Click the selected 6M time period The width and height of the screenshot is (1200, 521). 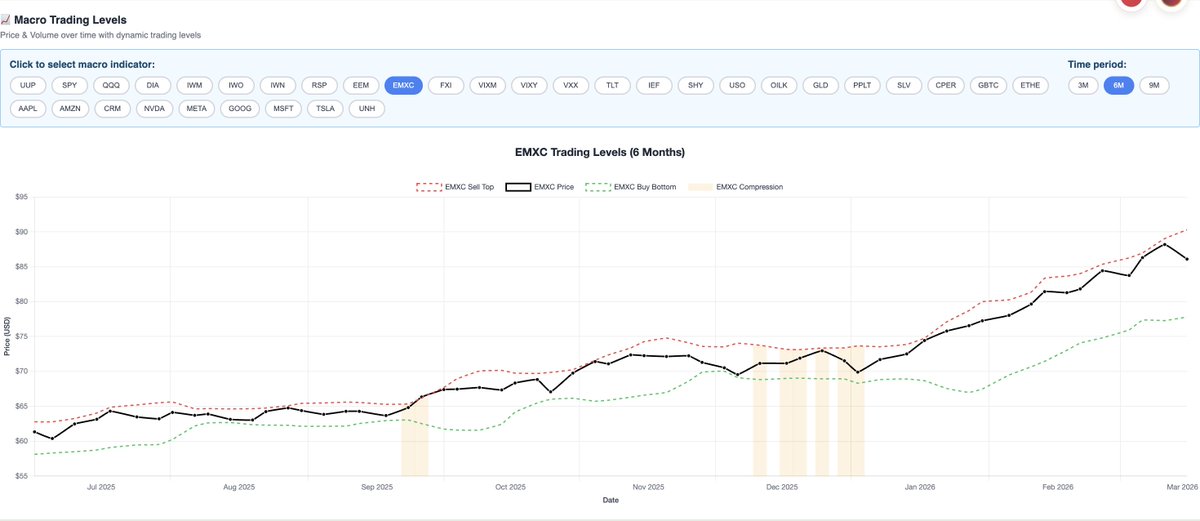(1119, 85)
